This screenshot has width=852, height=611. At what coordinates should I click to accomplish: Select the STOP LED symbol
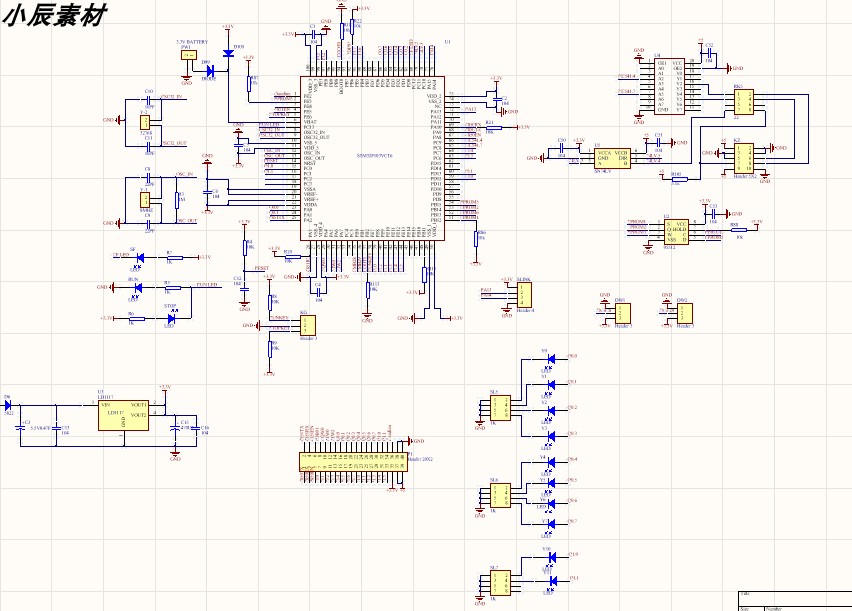click(172, 319)
